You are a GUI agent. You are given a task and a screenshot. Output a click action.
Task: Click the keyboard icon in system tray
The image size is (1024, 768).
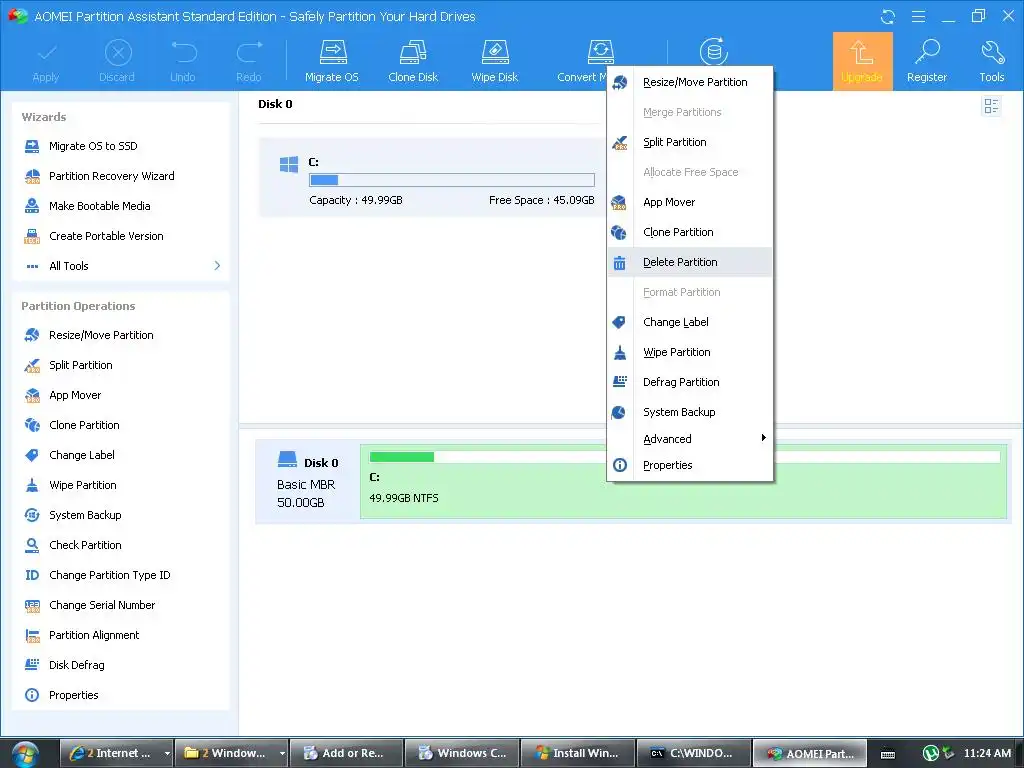888,754
